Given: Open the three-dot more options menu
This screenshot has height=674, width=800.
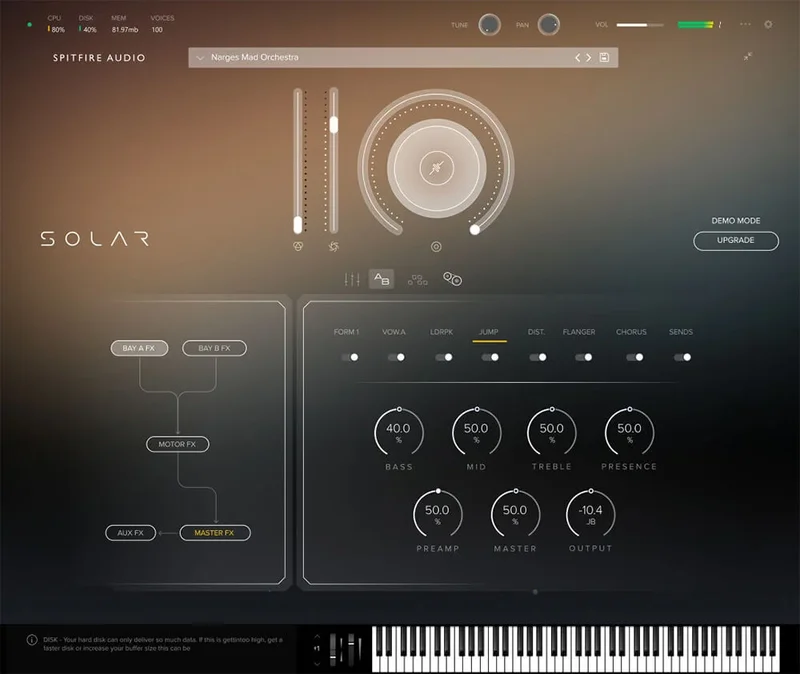Looking at the screenshot, I should 745,24.
